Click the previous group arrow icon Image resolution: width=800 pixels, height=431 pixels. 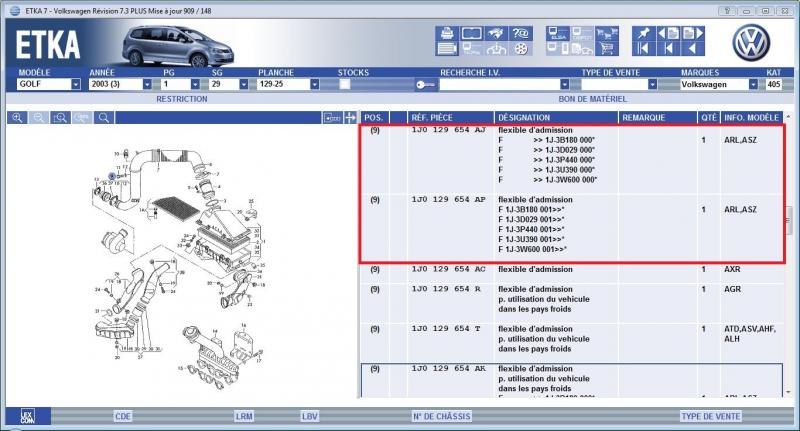(668, 48)
